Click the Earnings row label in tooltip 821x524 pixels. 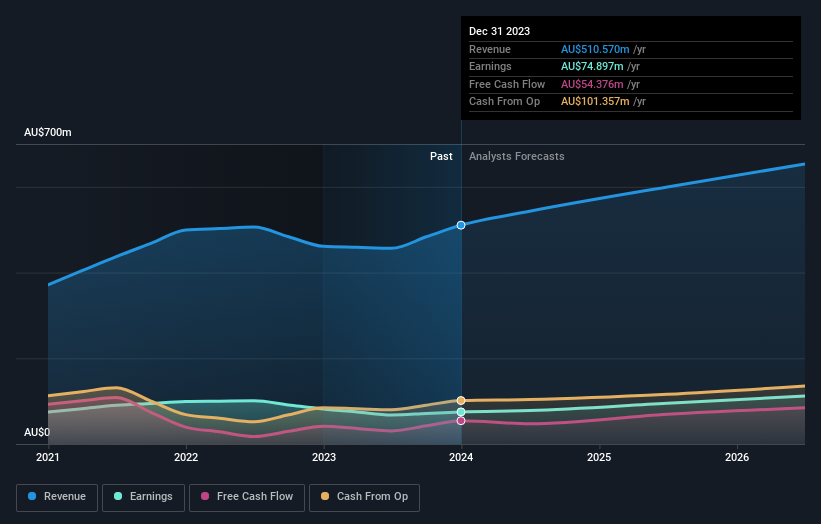(490, 66)
